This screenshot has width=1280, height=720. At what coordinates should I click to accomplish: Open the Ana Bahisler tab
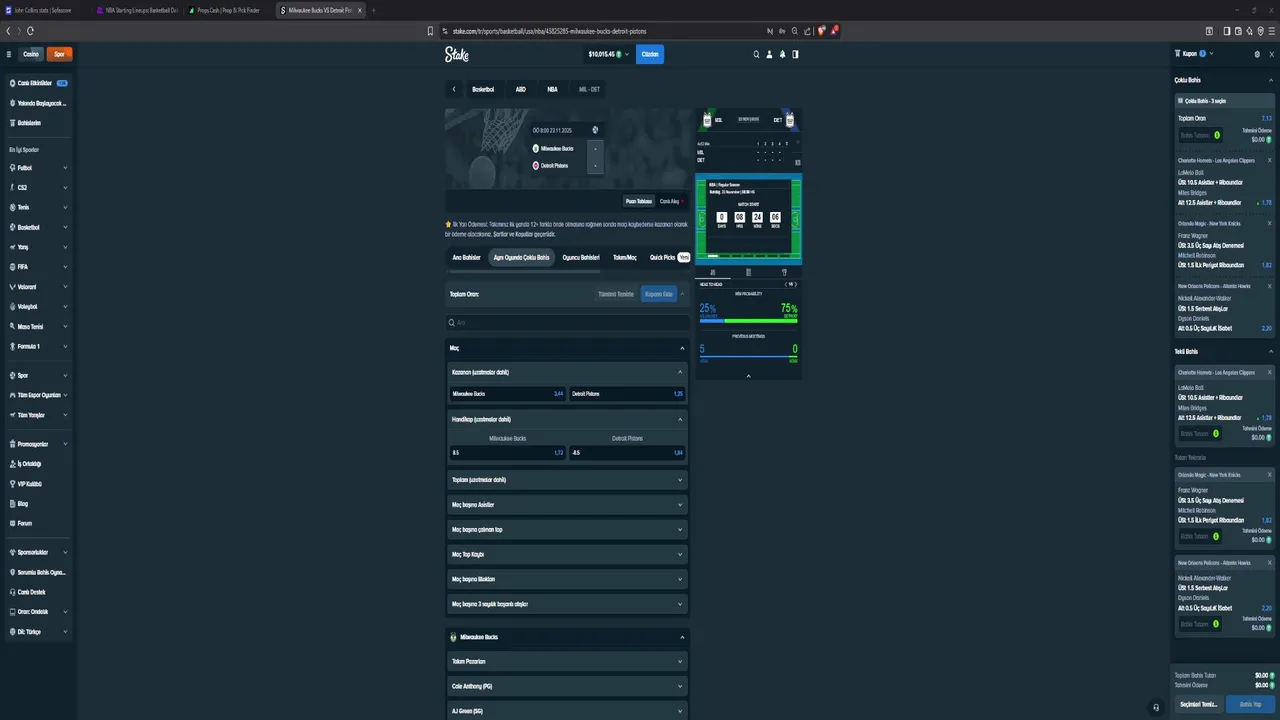[x=466, y=257]
